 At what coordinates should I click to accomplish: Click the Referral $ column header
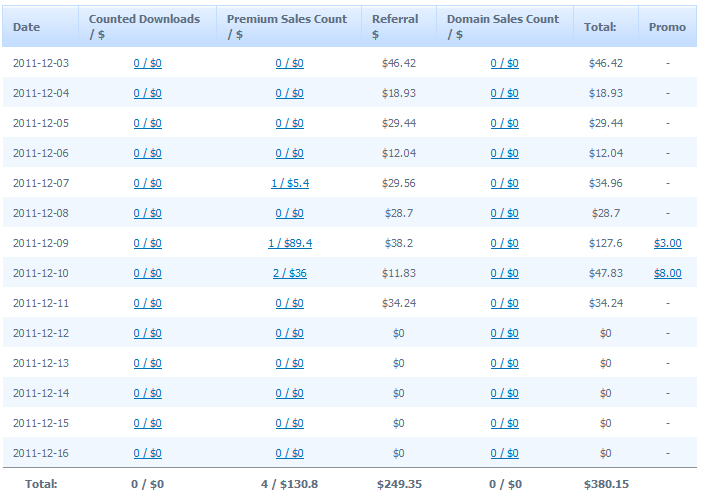395,26
